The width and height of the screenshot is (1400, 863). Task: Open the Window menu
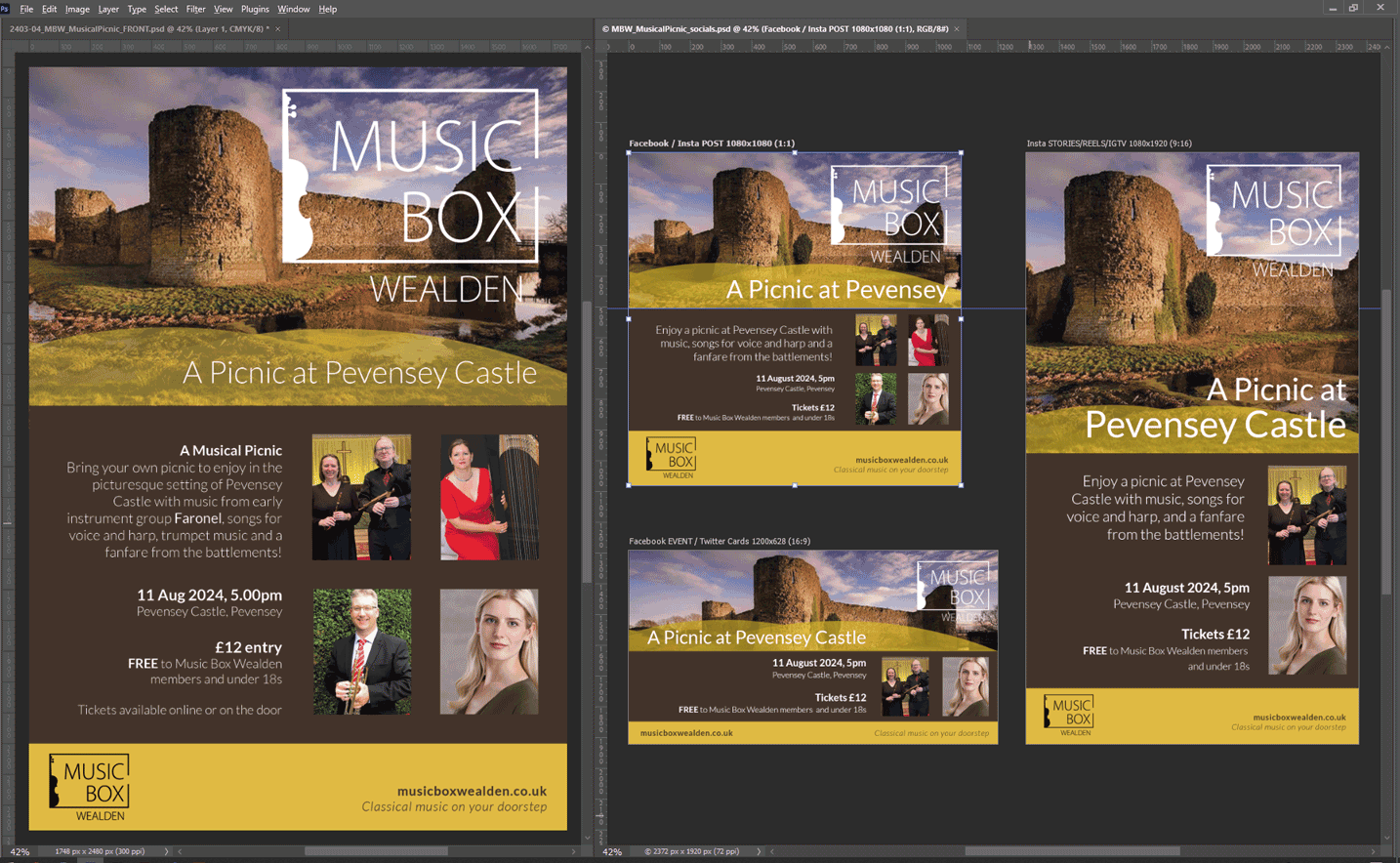click(293, 9)
